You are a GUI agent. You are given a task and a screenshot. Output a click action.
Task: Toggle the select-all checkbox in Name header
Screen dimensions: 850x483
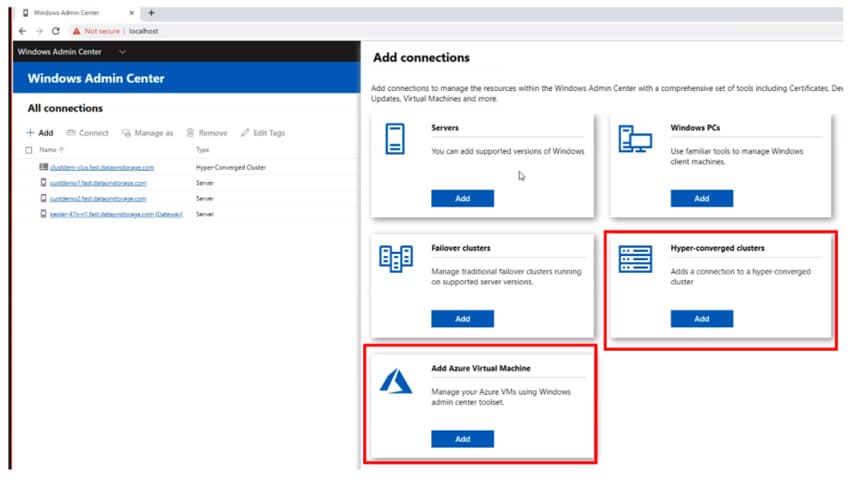(29, 150)
